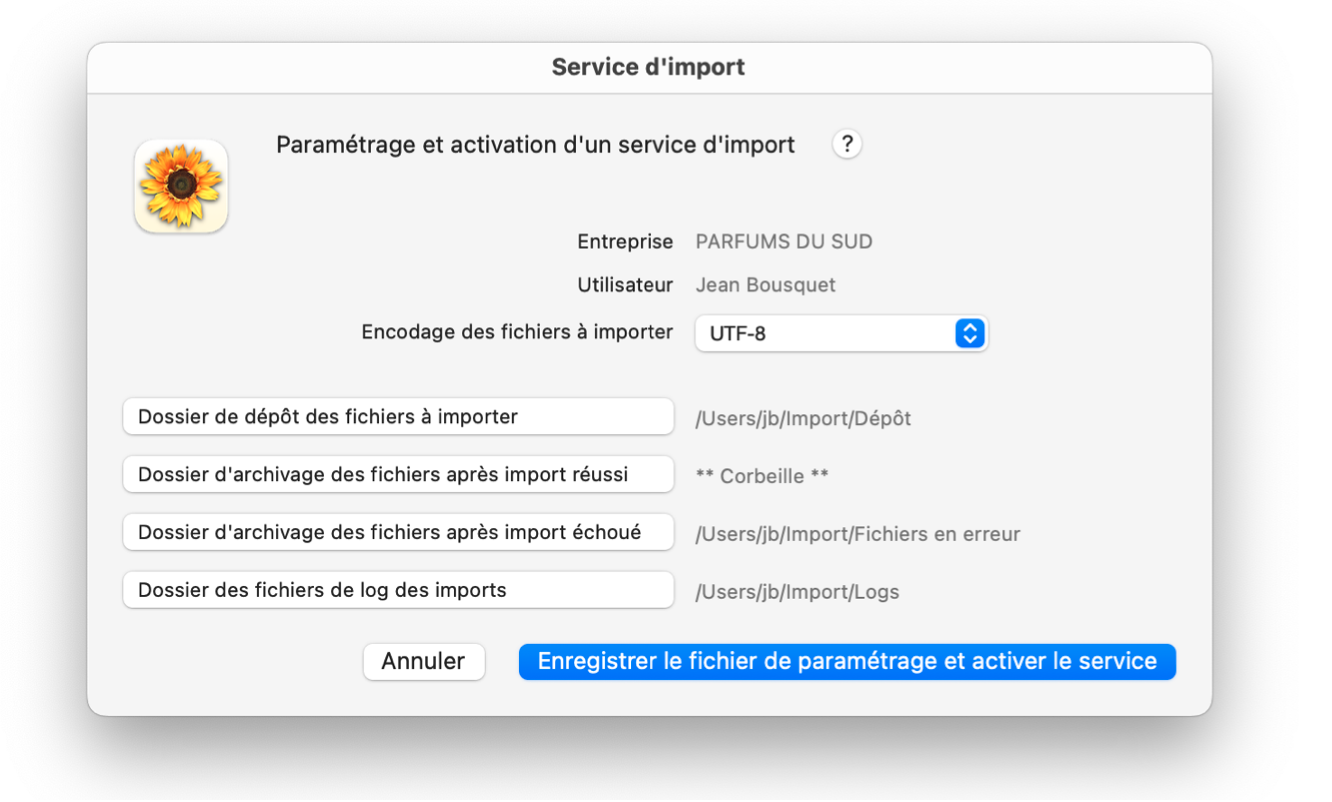Click the Annuler button
The width and height of the screenshot is (1332, 802).
click(424, 661)
